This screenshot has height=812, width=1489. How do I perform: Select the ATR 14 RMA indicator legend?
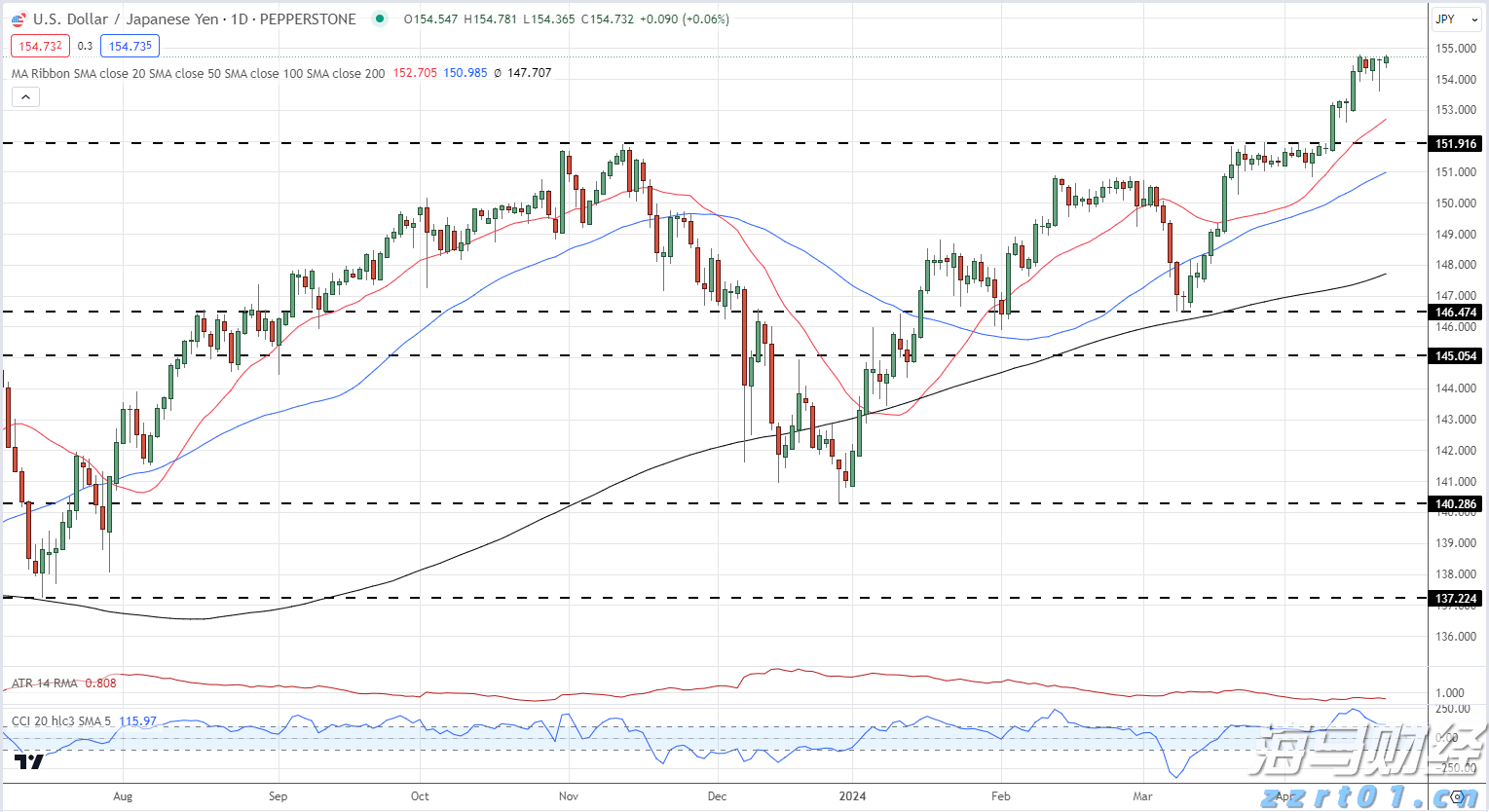tap(44, 683)
